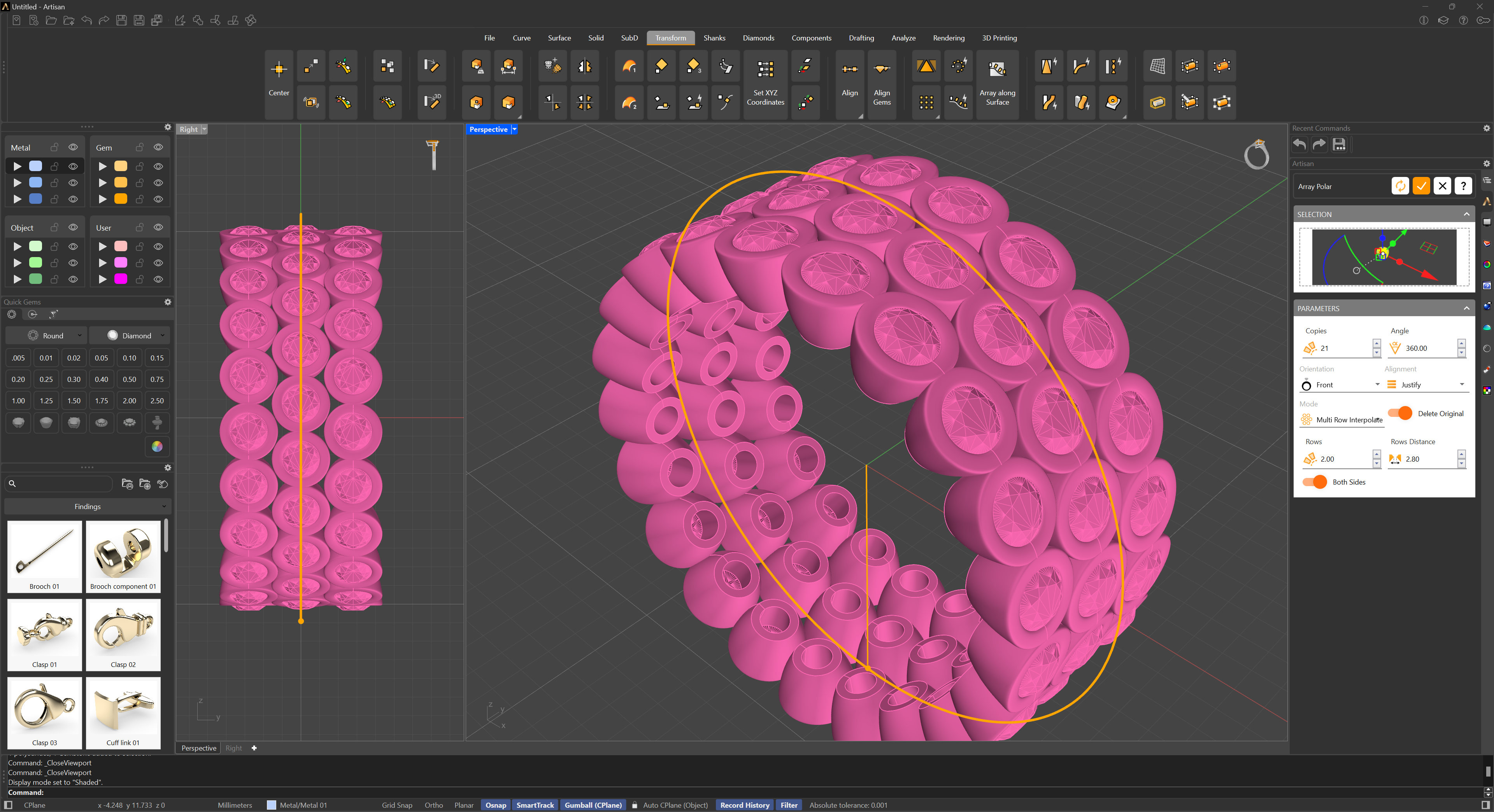Hide the Object layer group
The height and width of the screenshot is (812, 1494).
point(73,227)
